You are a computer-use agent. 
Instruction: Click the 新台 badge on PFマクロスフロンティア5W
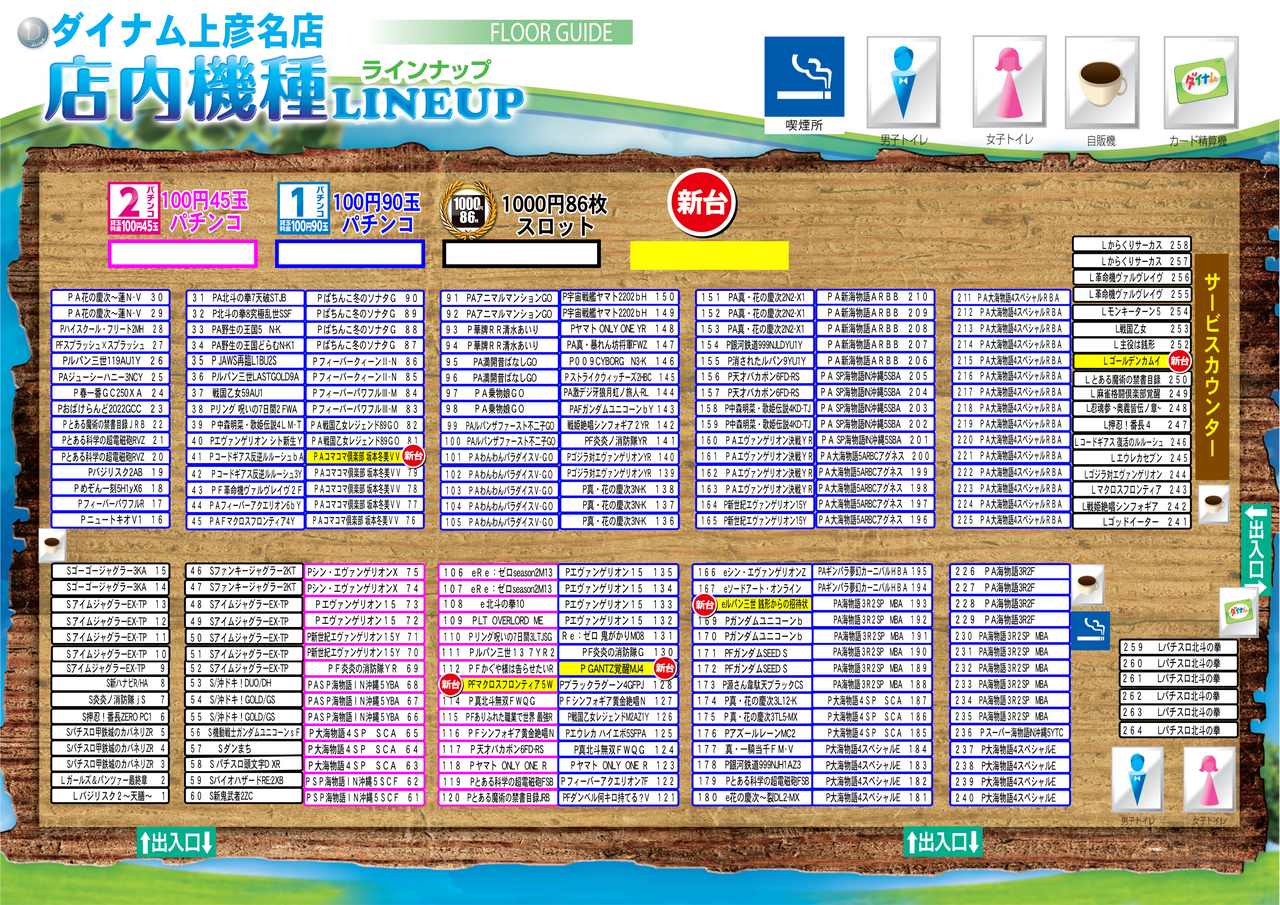451,685
